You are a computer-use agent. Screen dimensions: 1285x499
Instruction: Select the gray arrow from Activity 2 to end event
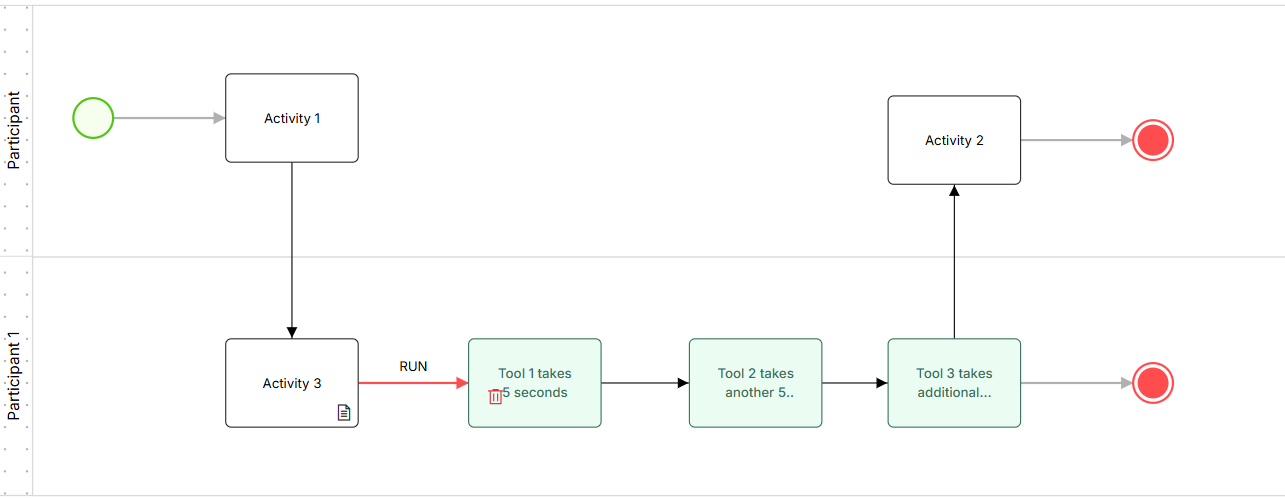1077,140
